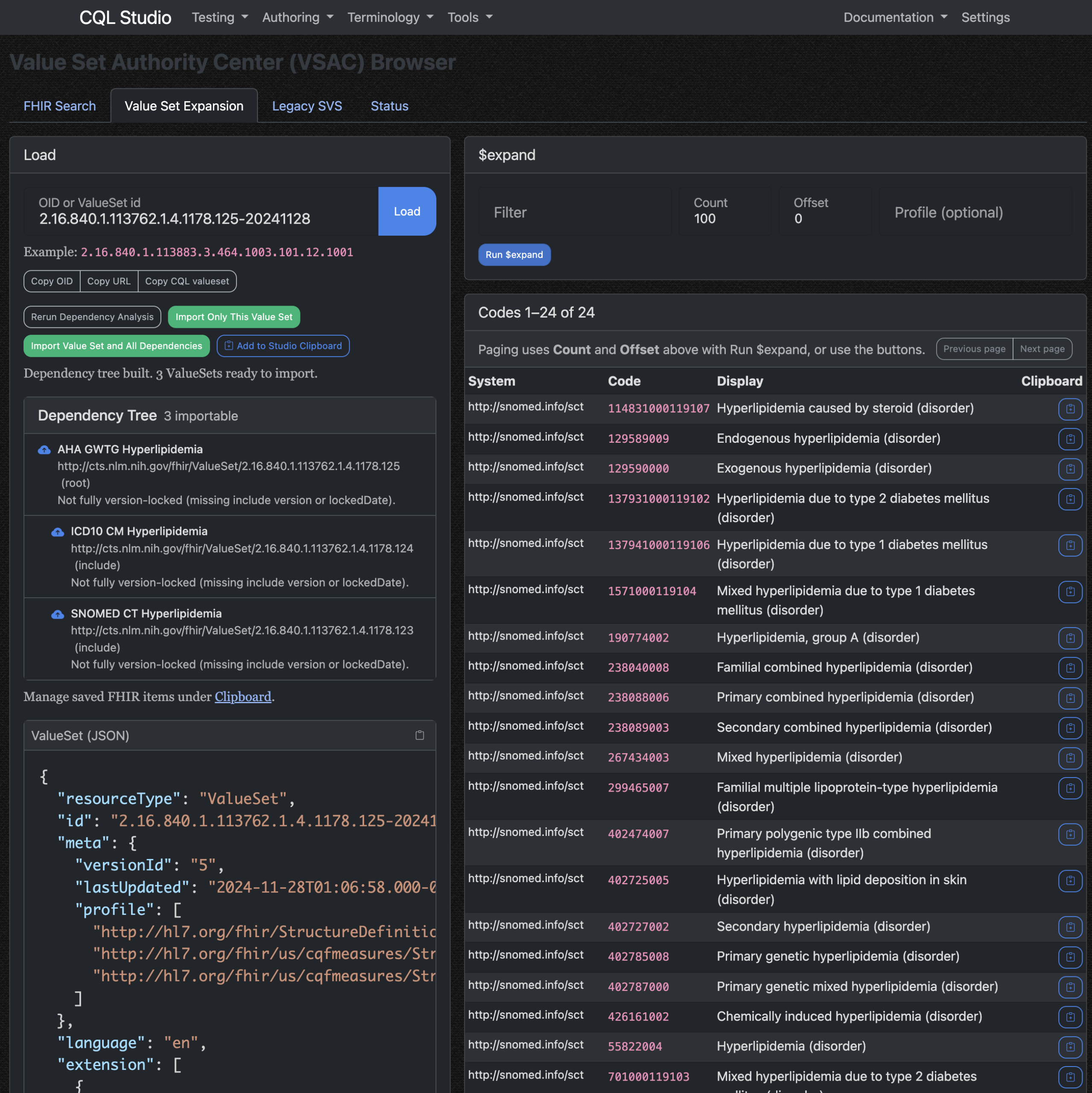This screenshot has height=1093, width=1092.
Task: Click clipboard icon for code 1571000119104
Action: tap(1070, 592)
